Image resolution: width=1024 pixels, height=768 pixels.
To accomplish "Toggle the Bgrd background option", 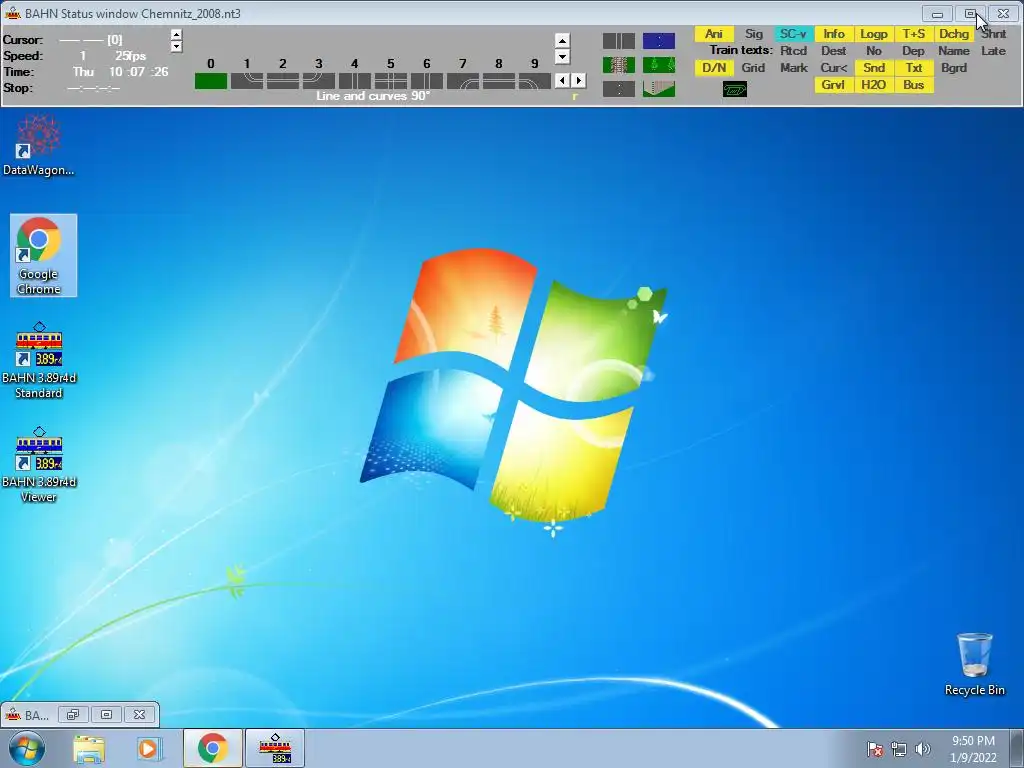I will [953, 68].
